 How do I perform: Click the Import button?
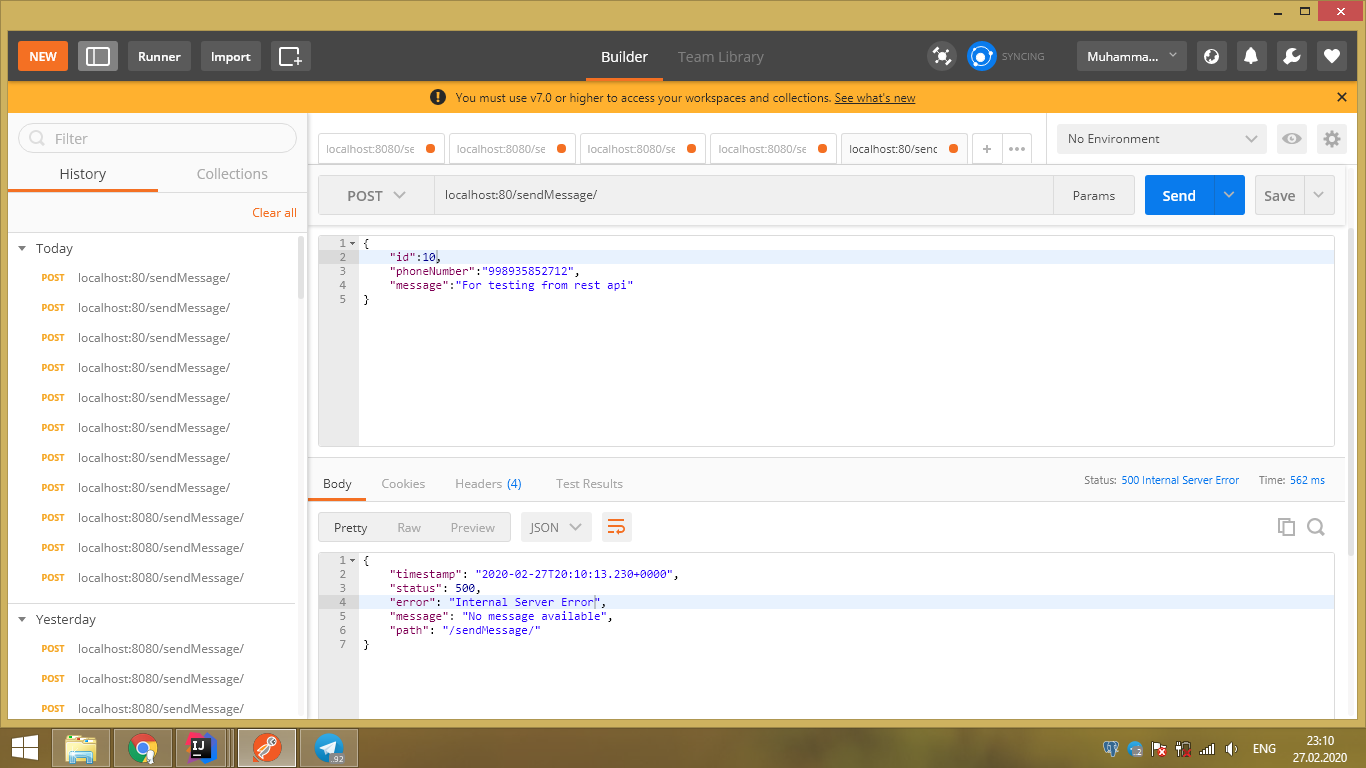coord(231,56)
